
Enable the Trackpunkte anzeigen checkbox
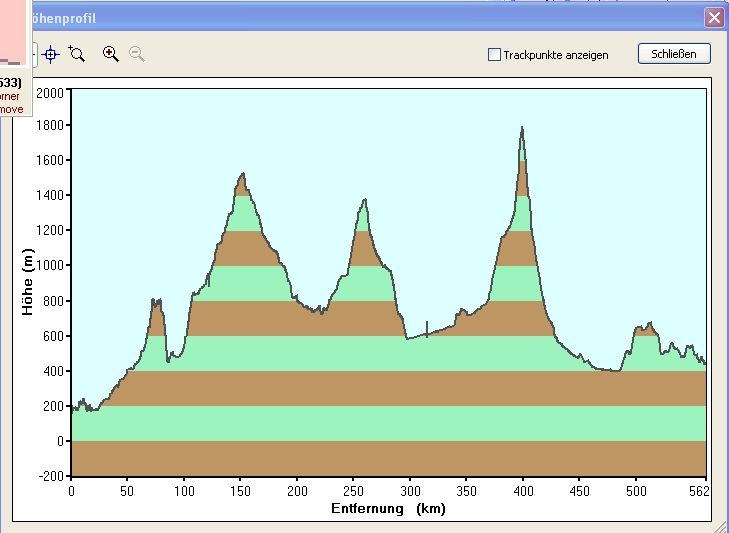(x=494, y=55)
